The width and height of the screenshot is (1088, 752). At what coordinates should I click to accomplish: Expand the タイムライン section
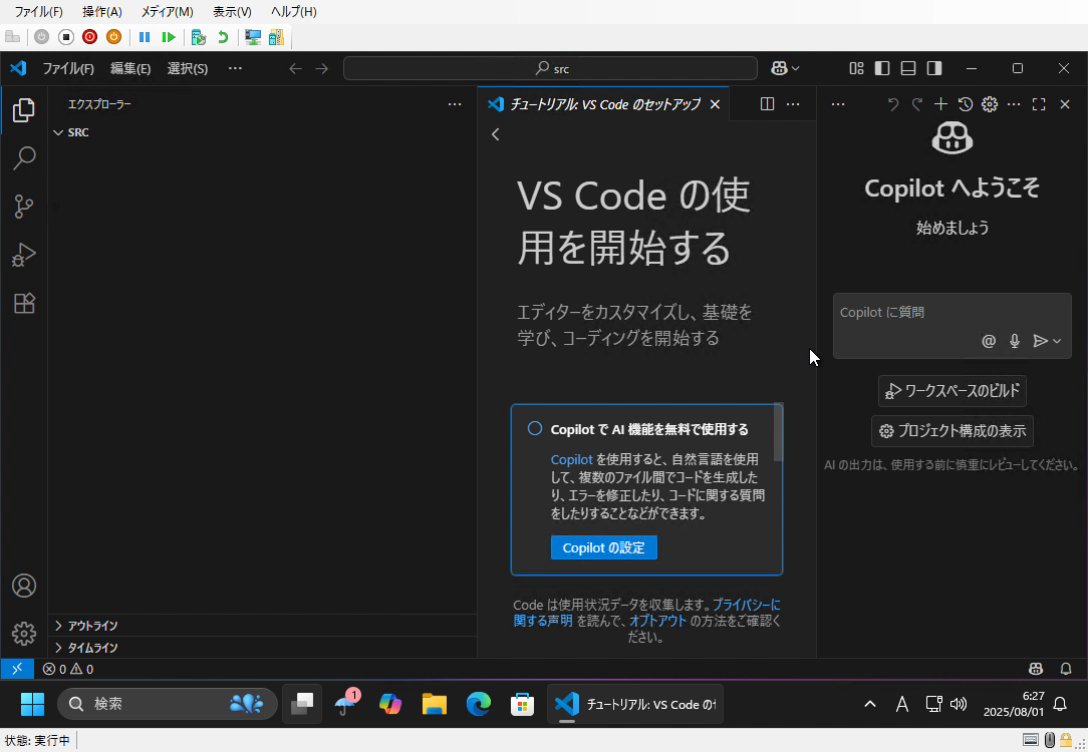(58, 648)
